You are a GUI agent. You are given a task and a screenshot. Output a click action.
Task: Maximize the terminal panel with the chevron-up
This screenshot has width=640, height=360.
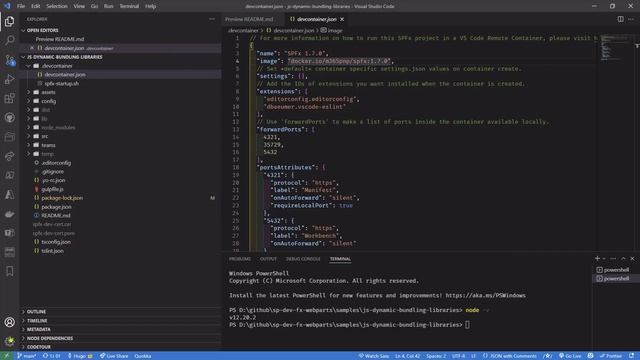pos(623,258)
